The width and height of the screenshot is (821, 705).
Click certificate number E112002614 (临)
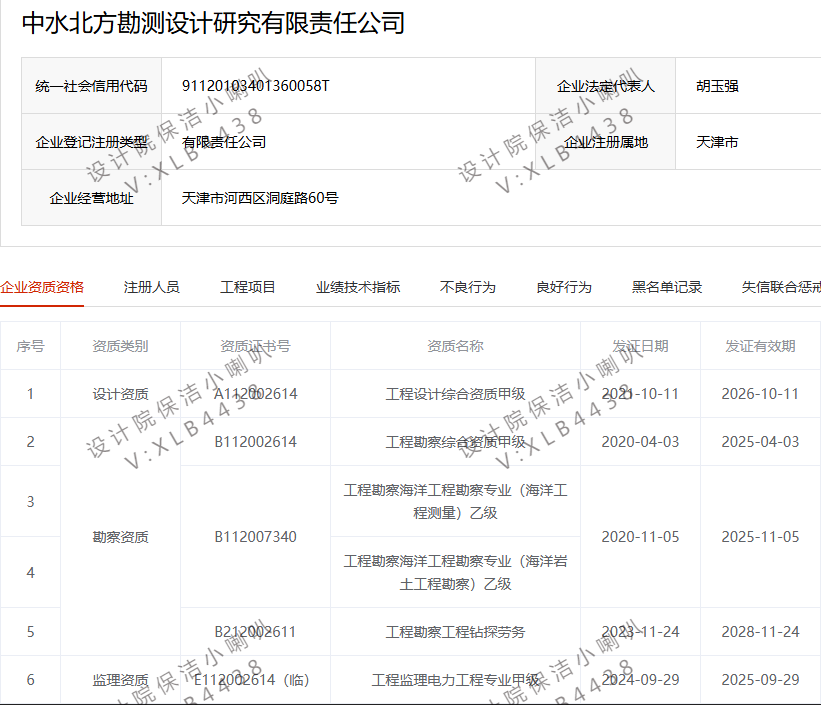(x=252, y=680)
